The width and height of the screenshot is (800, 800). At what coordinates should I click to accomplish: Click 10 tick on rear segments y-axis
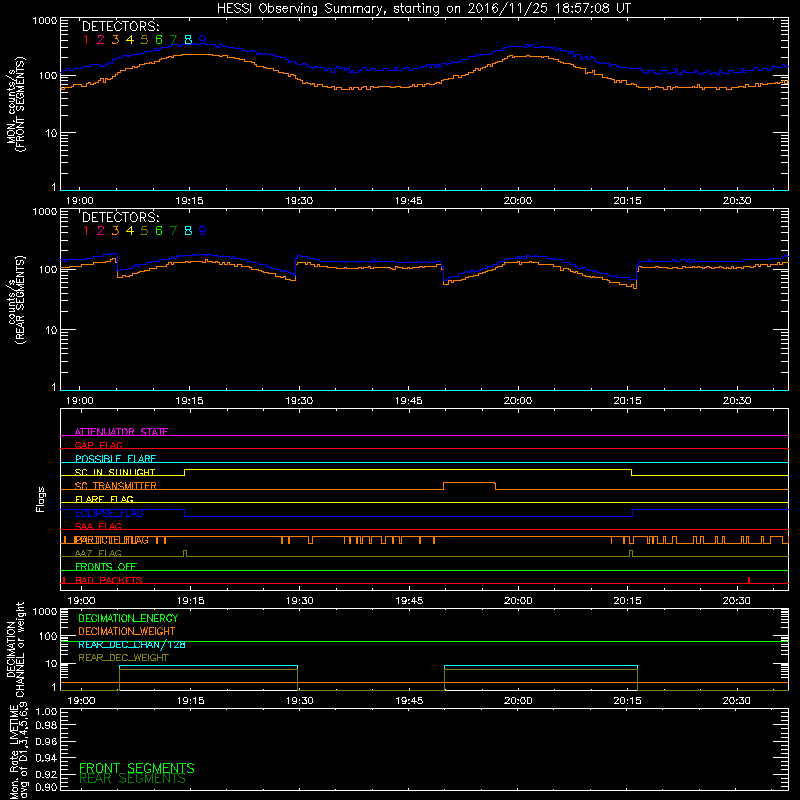tap(51, 330)
